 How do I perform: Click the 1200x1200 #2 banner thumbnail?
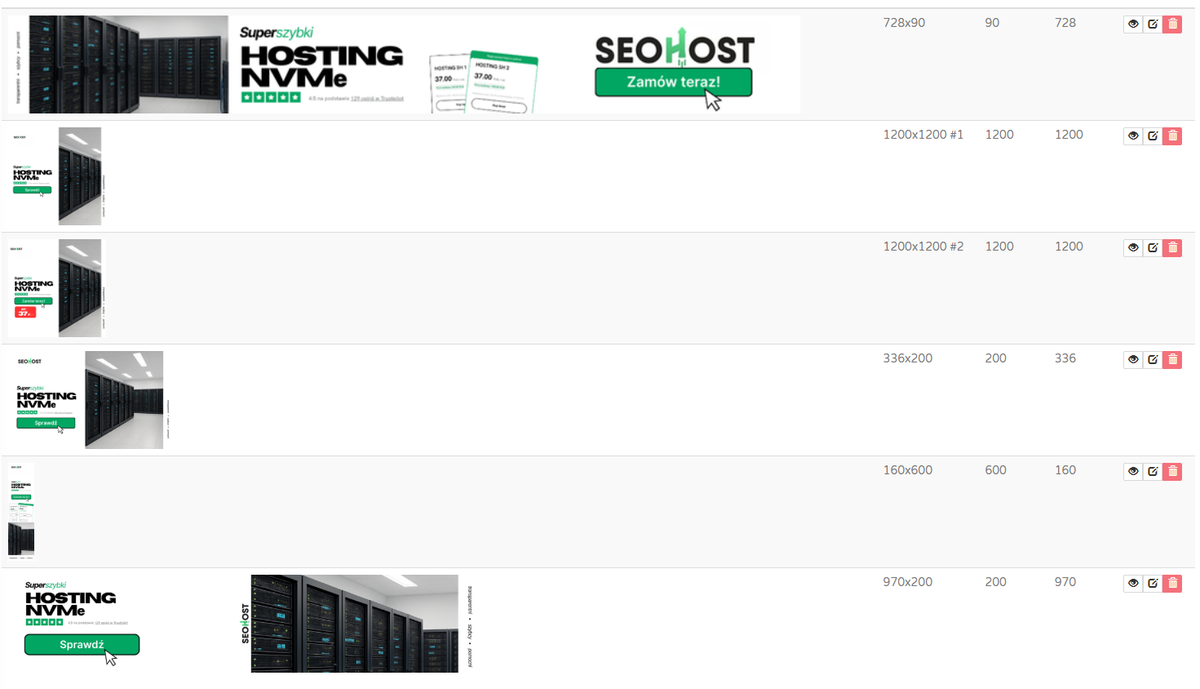coord(55,287)
